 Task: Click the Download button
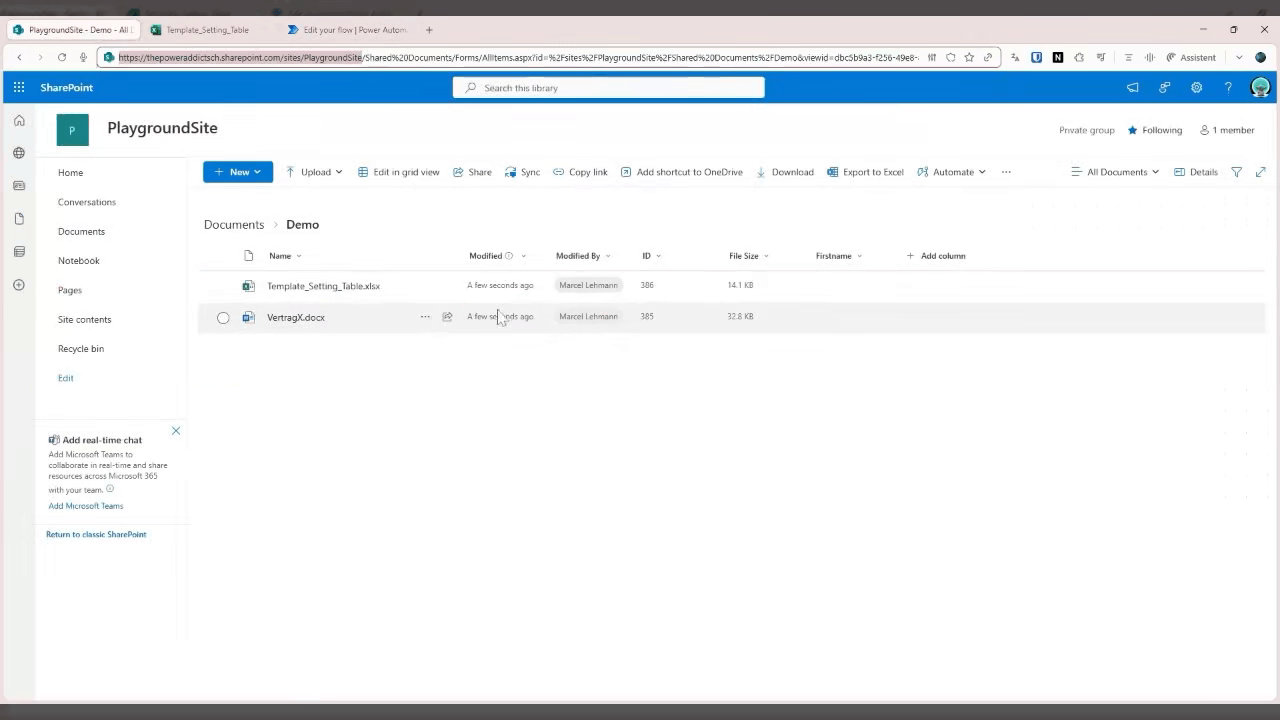[x=784, y=172]
